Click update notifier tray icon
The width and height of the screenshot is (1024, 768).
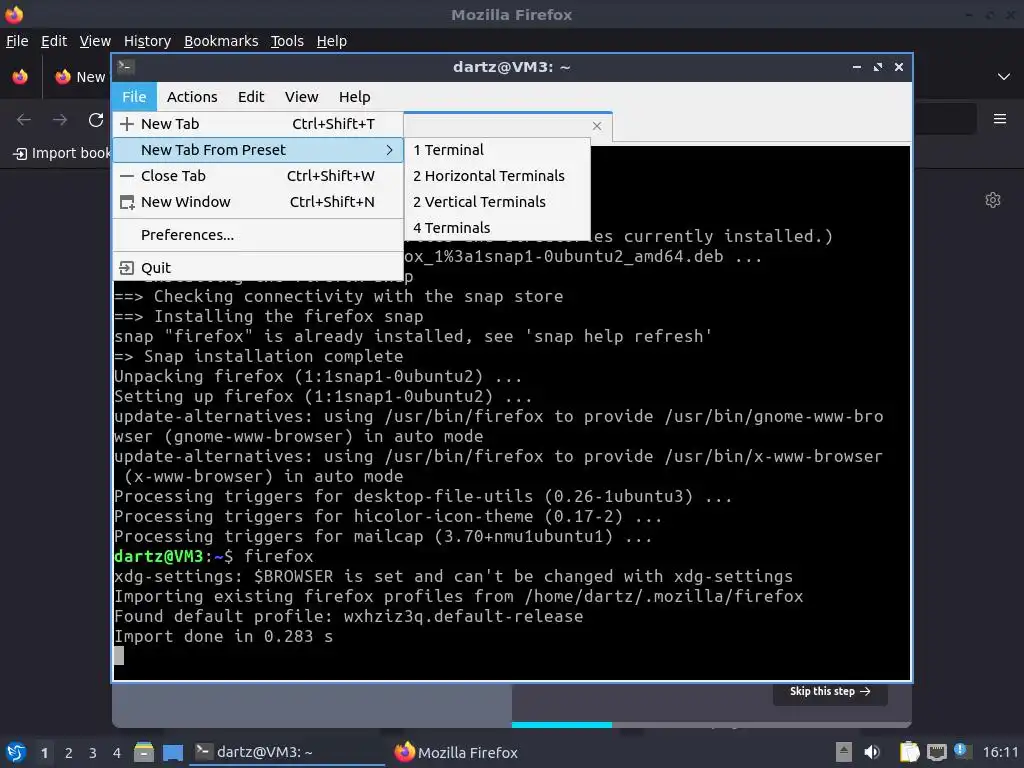pyautogui.click(x=962, y=751)
